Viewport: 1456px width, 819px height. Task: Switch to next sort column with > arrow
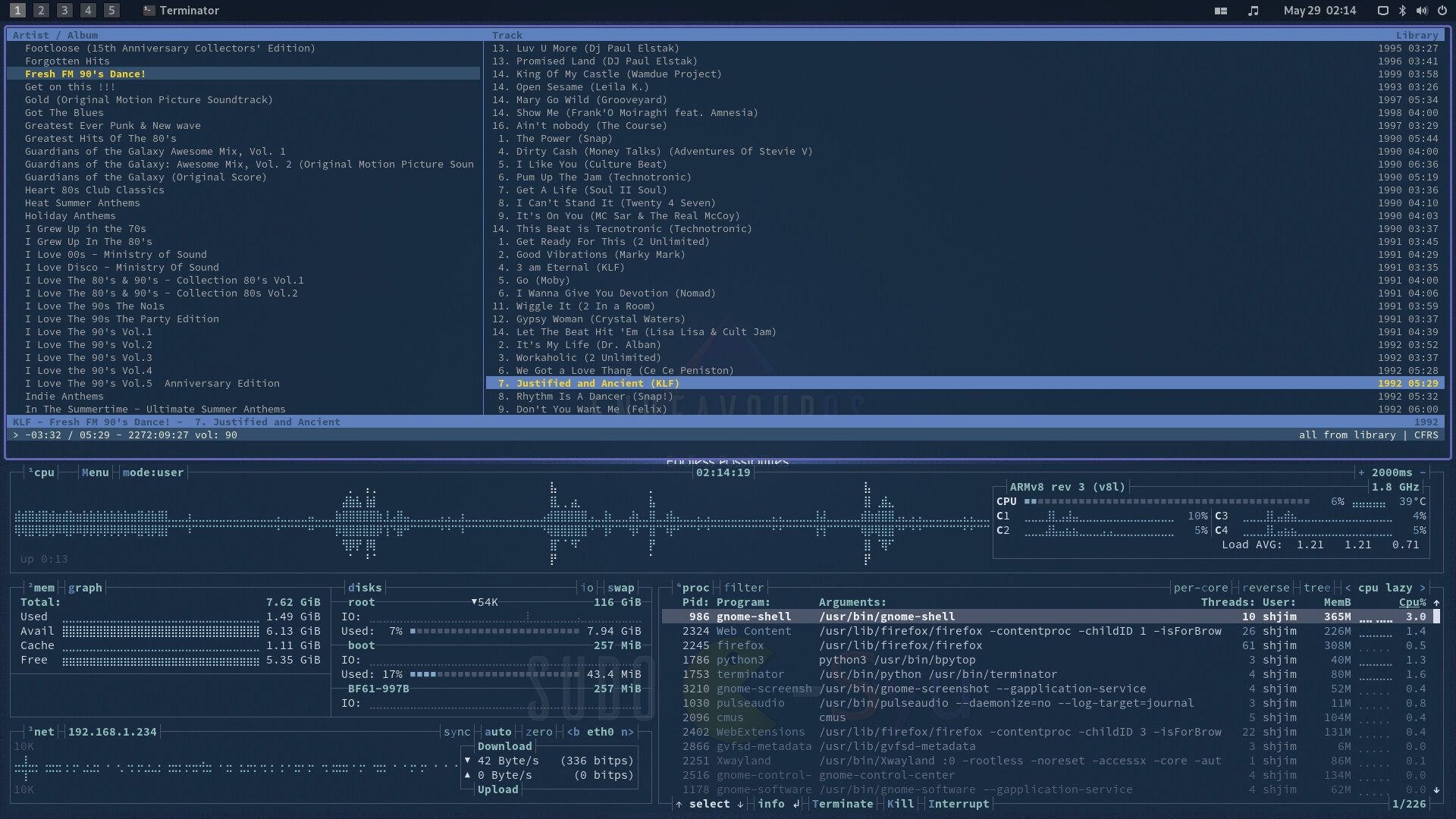(x=1423, y=588)
